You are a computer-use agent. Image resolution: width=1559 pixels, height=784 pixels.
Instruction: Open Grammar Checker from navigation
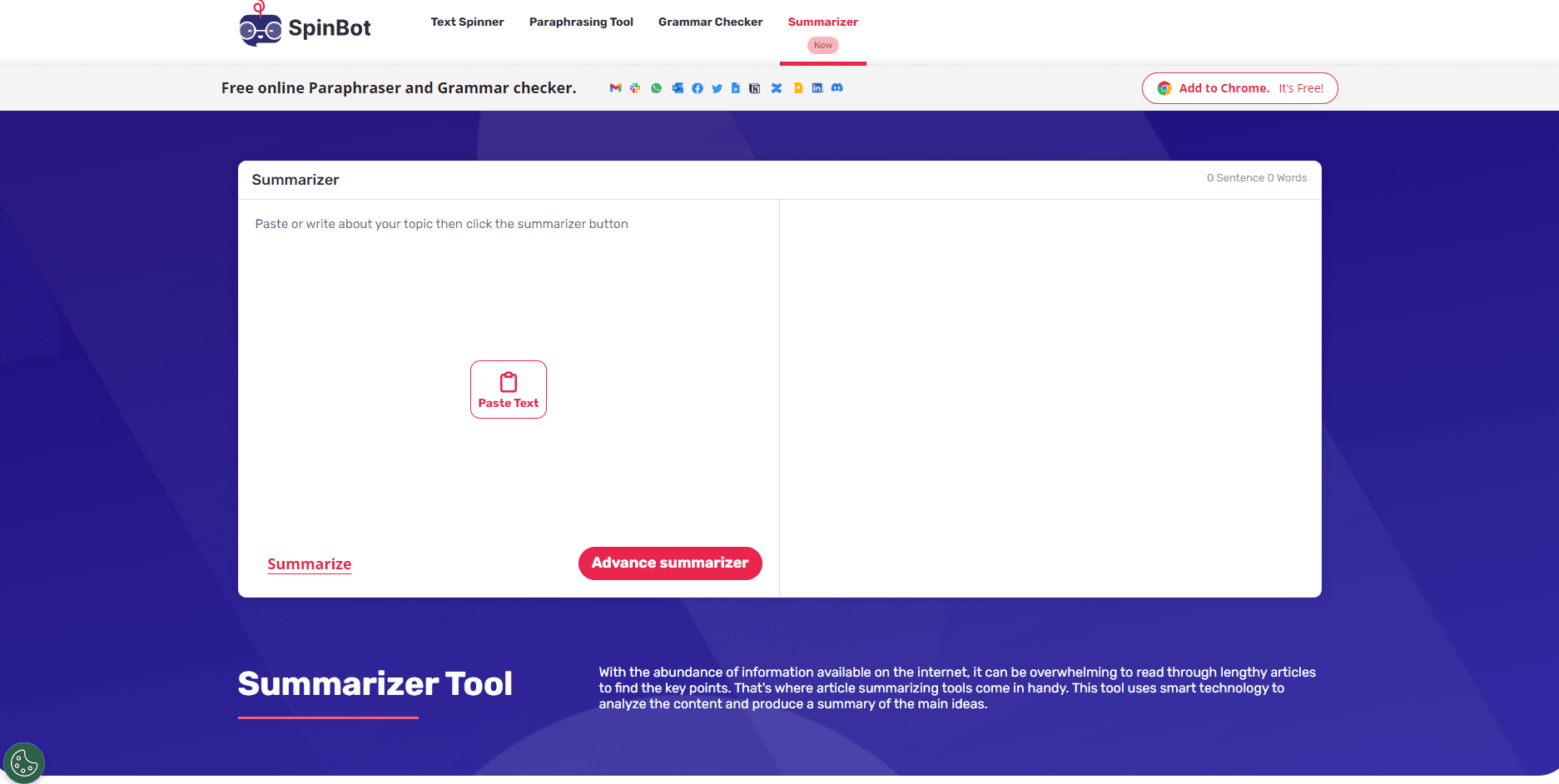[x=710, y=22]
